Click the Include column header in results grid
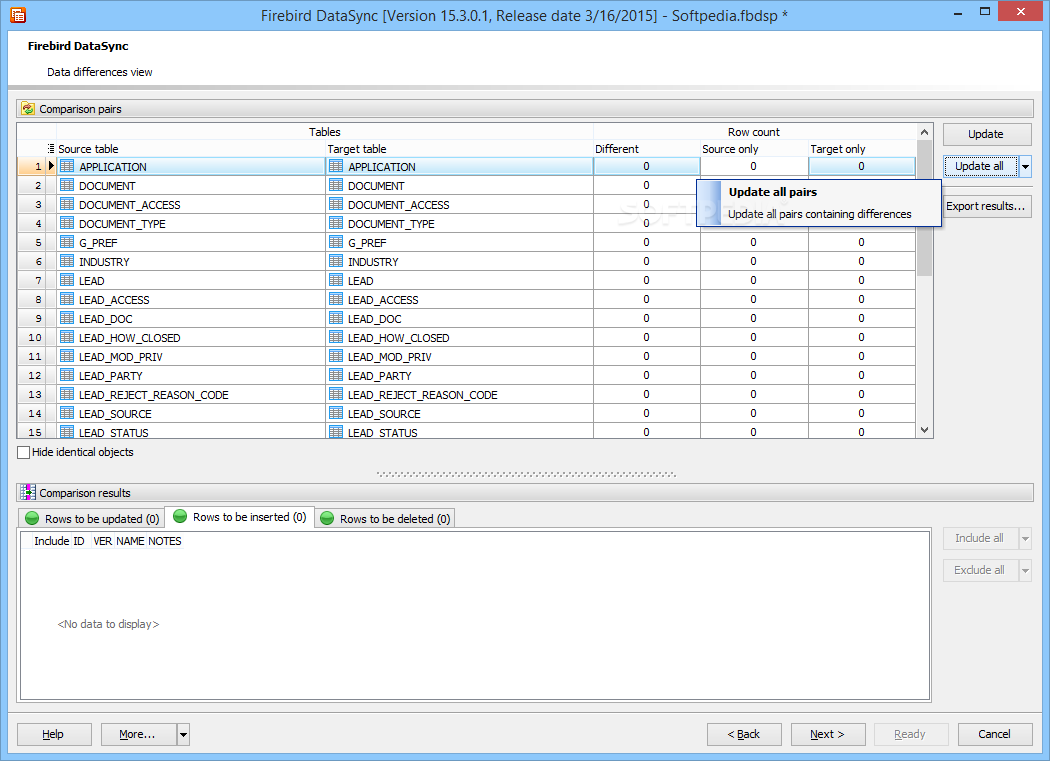The width and height of the screenshot is (1050, 761). click(52, 541)
